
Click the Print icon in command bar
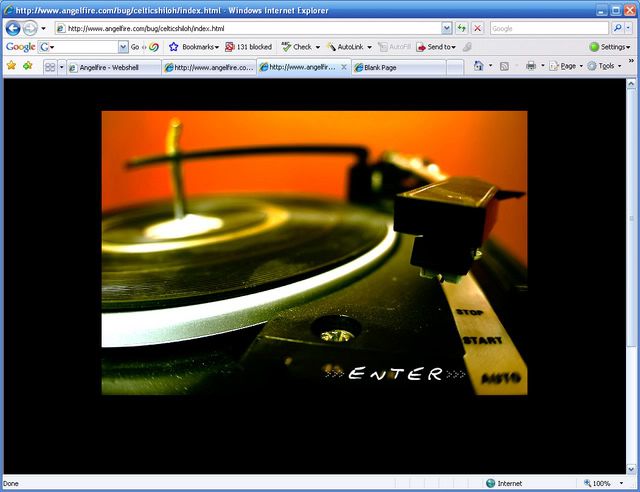(531, 66)
